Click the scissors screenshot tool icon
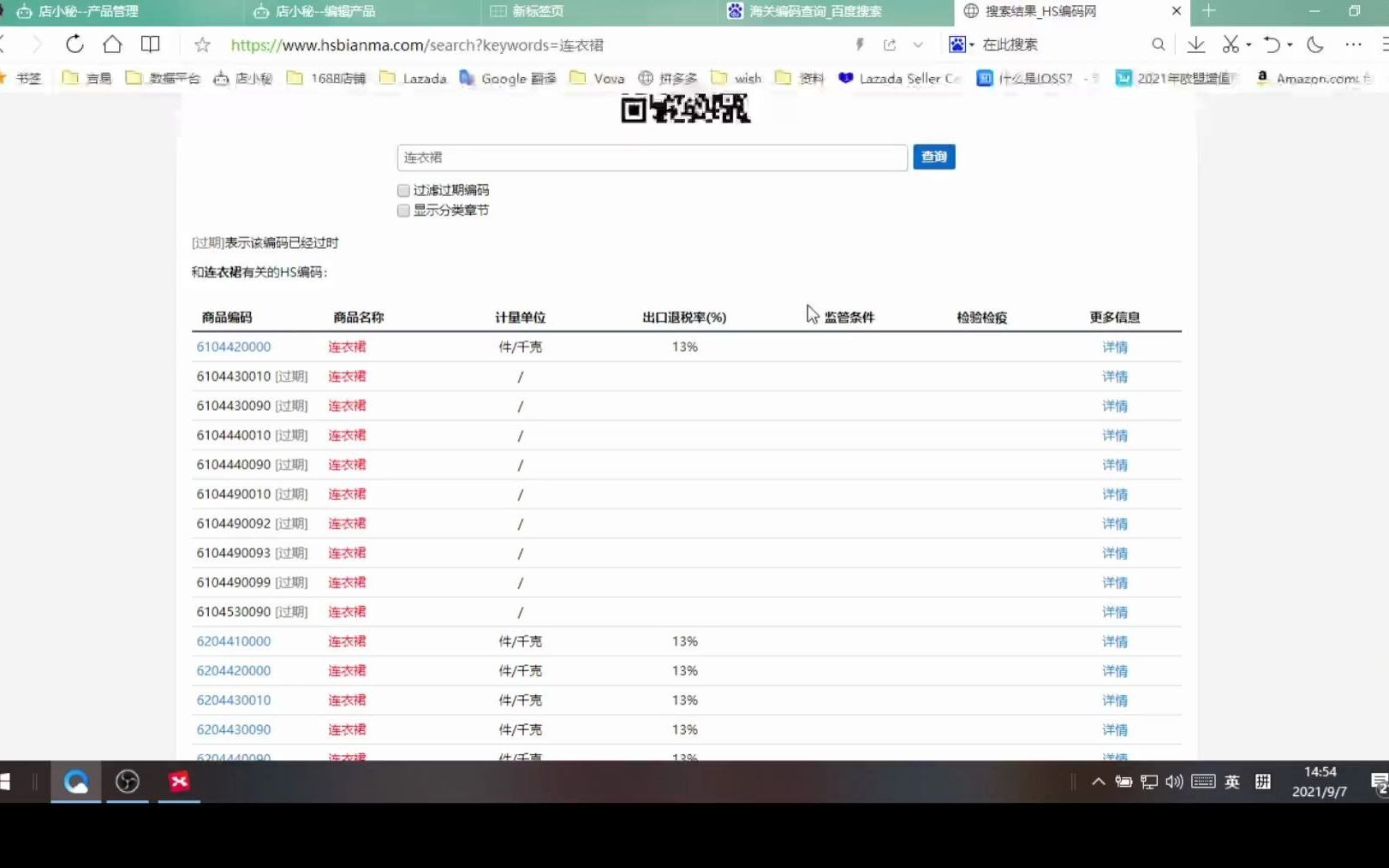The height and width of the screenshot is (868, 1389). tap(1231, 45)
